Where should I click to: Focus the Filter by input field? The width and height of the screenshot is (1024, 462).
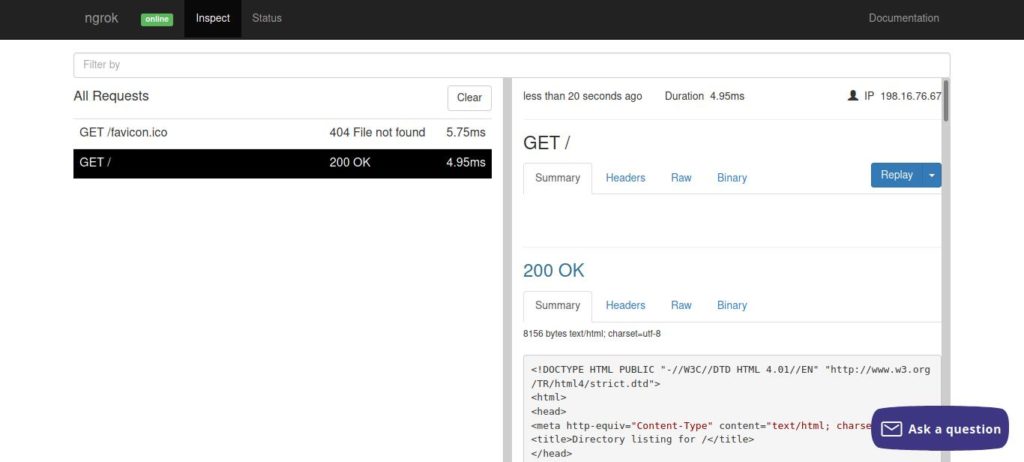(x=511, y=65)
